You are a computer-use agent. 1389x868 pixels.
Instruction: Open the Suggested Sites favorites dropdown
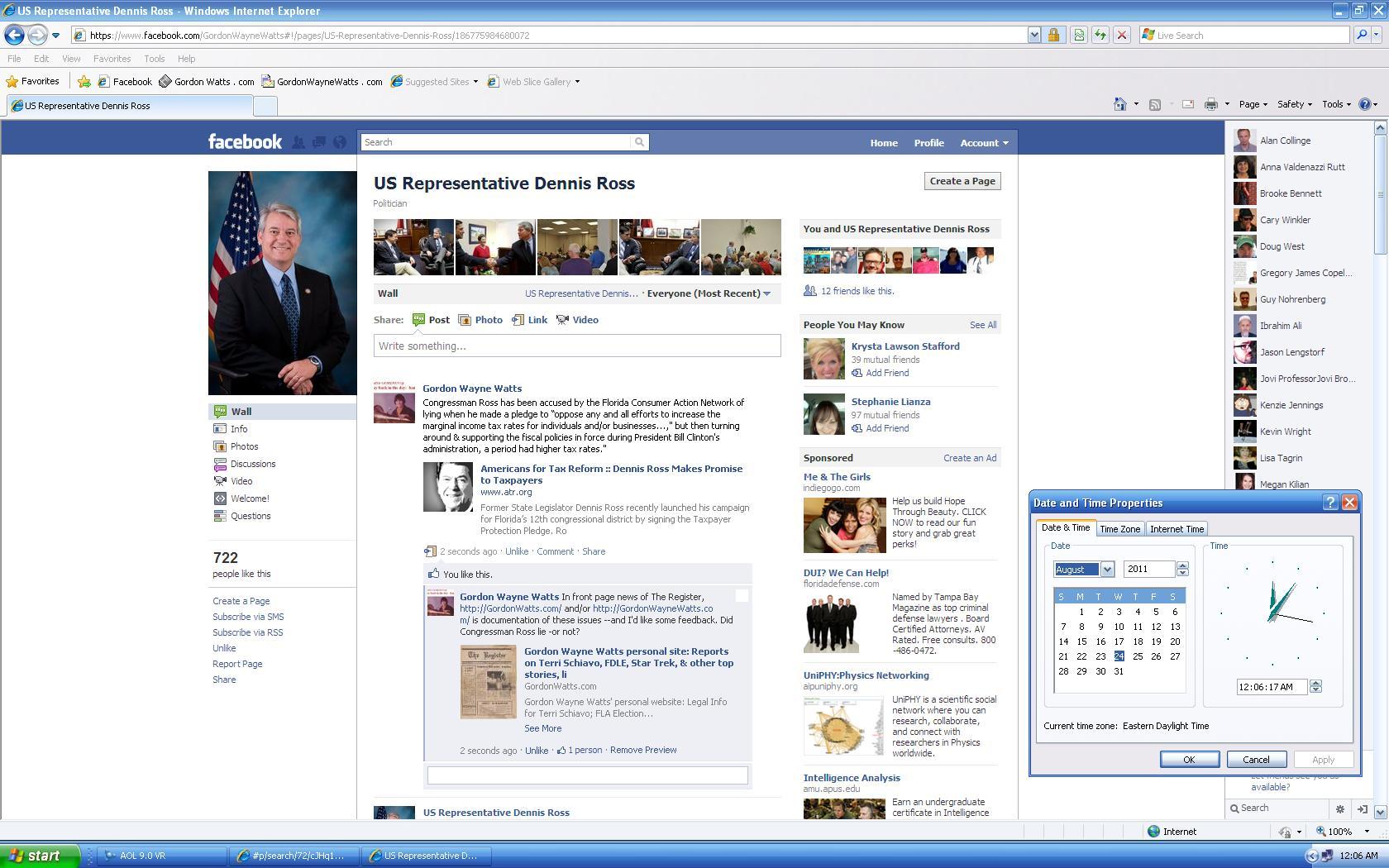coord(434,82)
